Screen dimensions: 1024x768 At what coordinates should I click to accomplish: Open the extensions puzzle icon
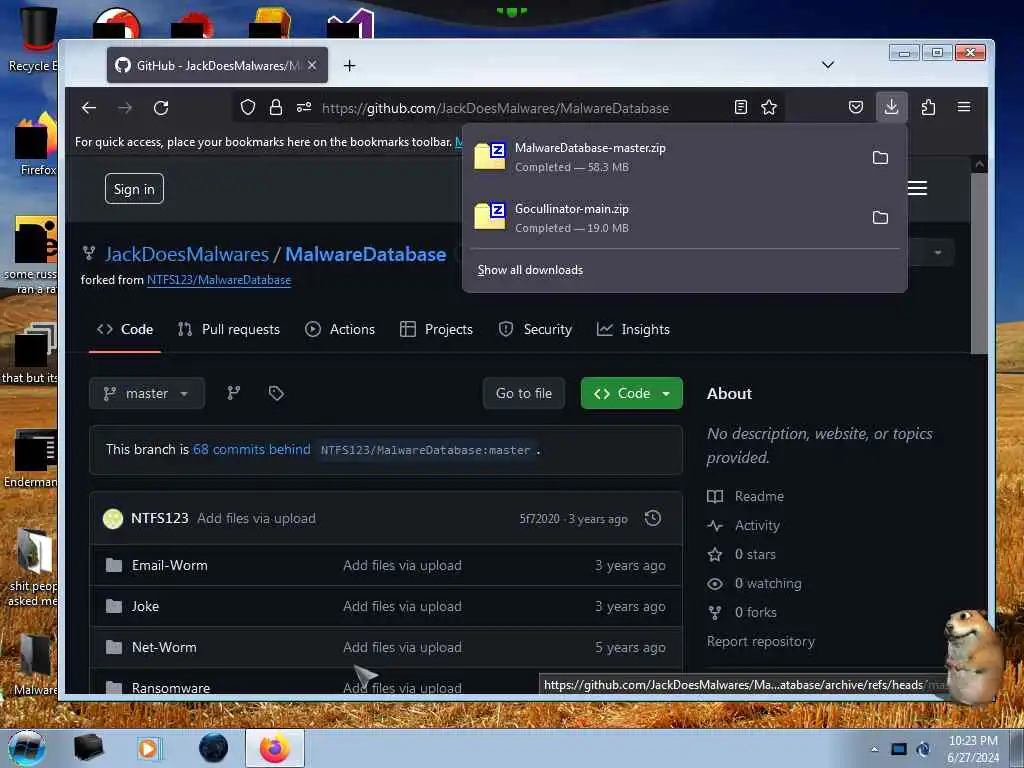928,107
